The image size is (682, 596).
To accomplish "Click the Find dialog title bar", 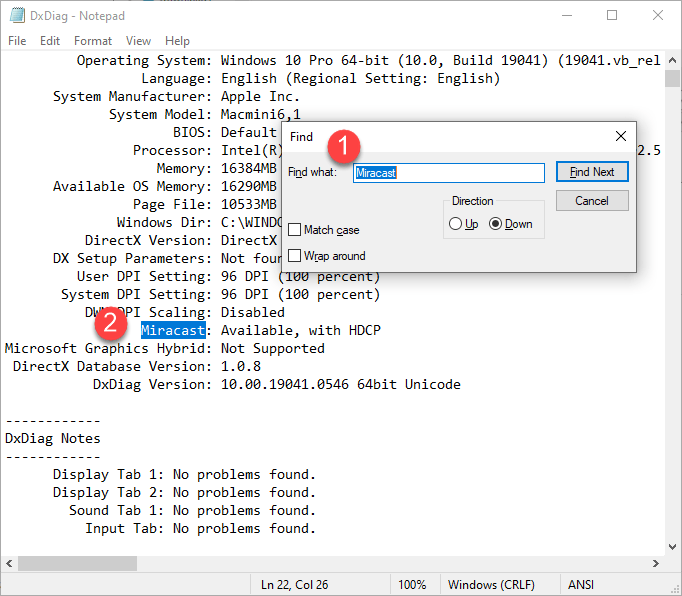I will [x=448, y=137].
